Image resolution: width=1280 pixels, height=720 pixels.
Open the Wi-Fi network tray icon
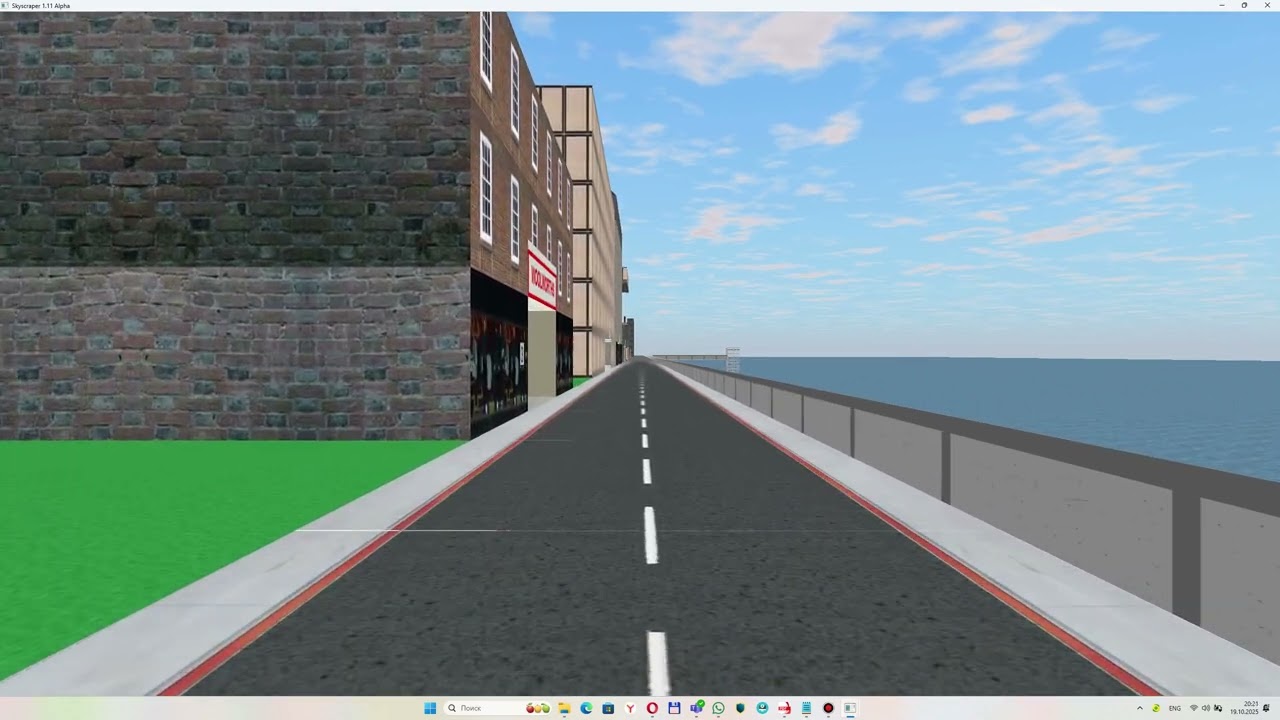tap(1194, 708)
